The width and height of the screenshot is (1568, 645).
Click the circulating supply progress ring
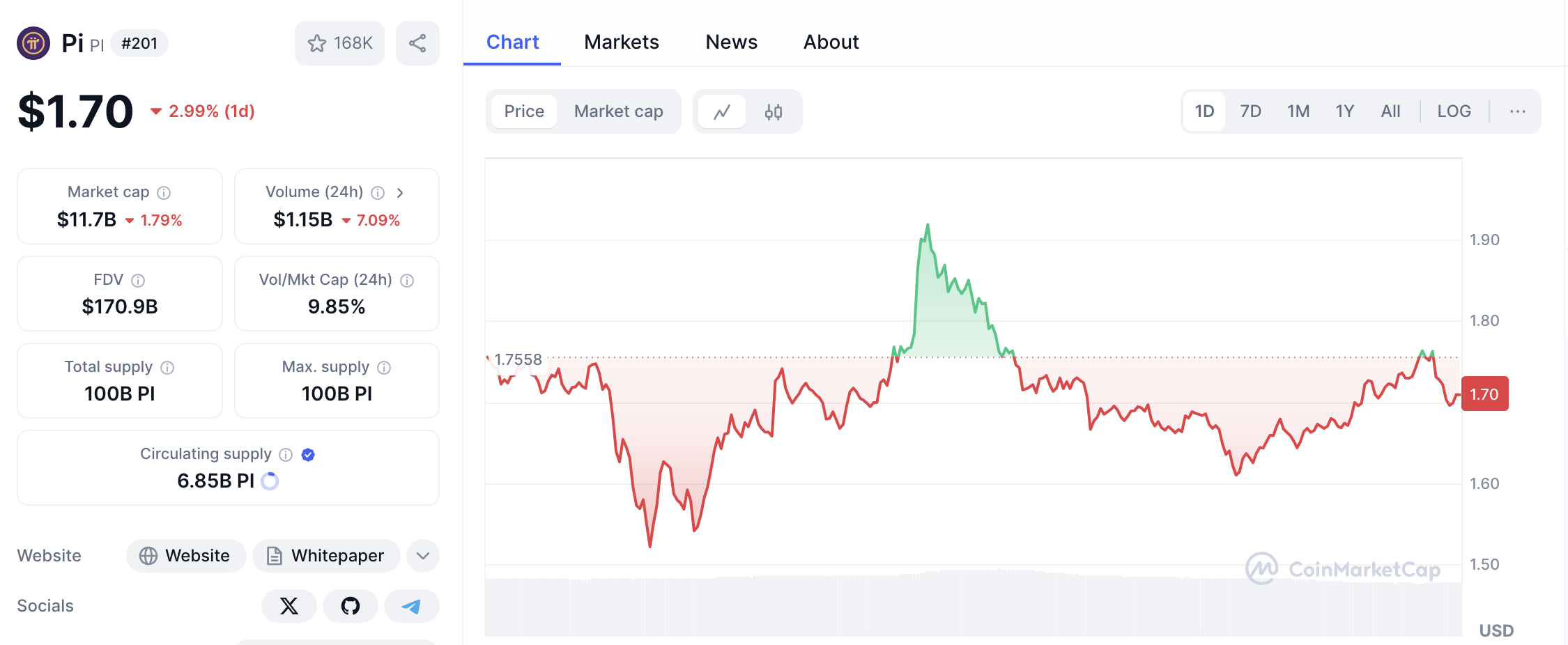270,481
